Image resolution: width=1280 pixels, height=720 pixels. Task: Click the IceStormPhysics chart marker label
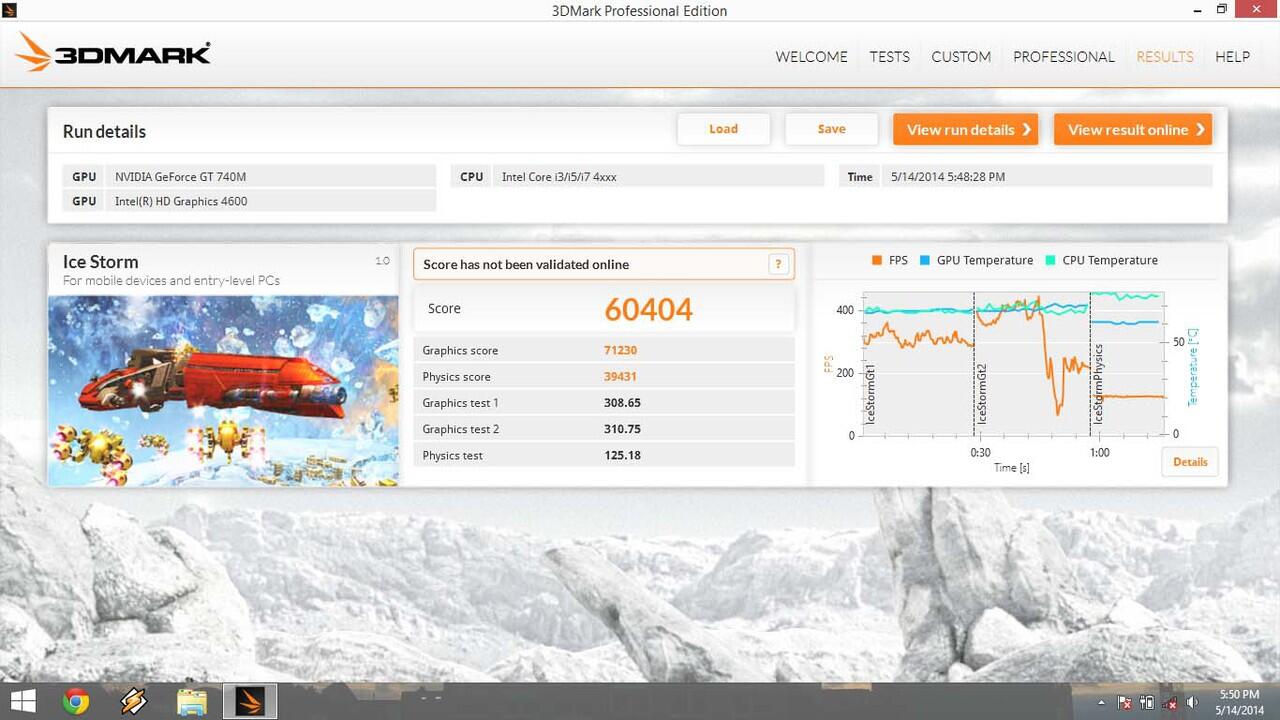coord(1098,385)
